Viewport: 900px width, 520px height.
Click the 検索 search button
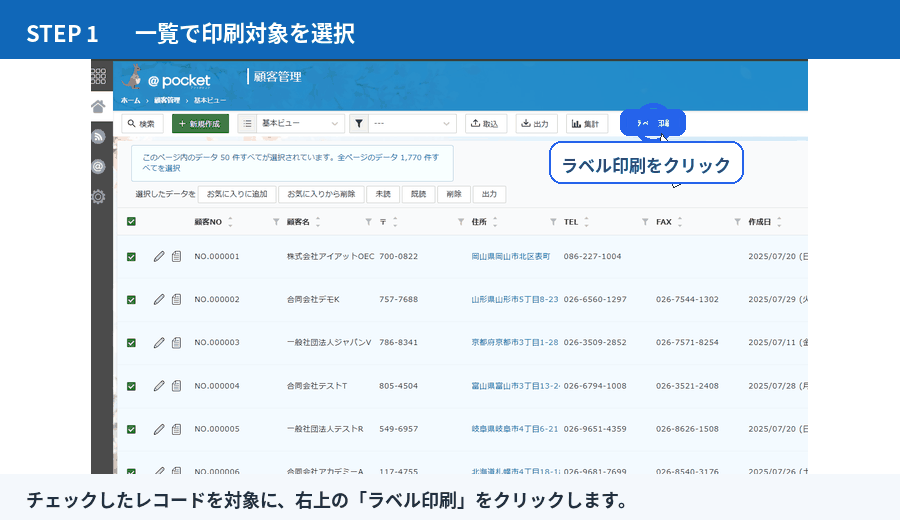[x=142, y=123]
